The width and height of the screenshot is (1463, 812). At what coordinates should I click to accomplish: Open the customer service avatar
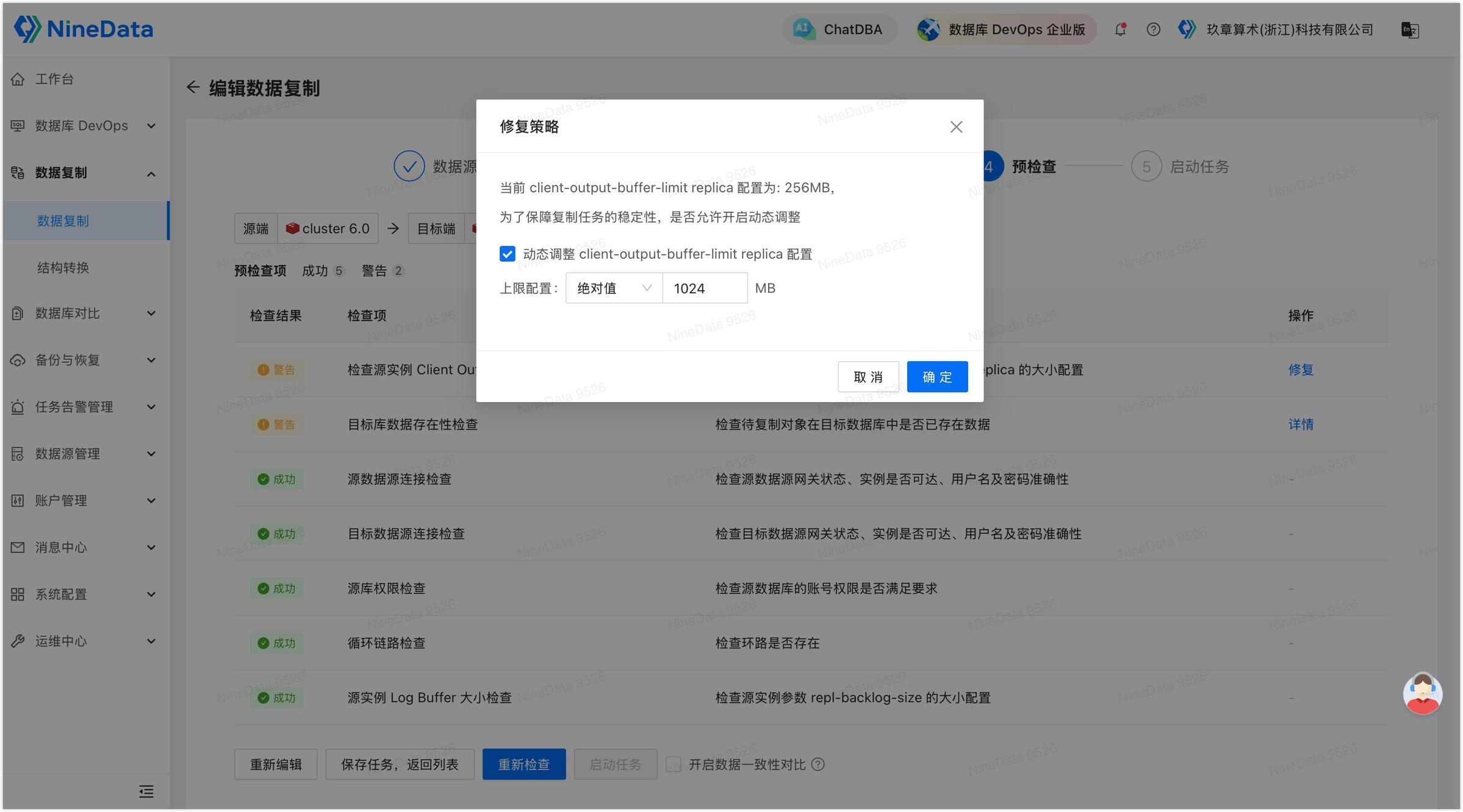coord(1422,693)
